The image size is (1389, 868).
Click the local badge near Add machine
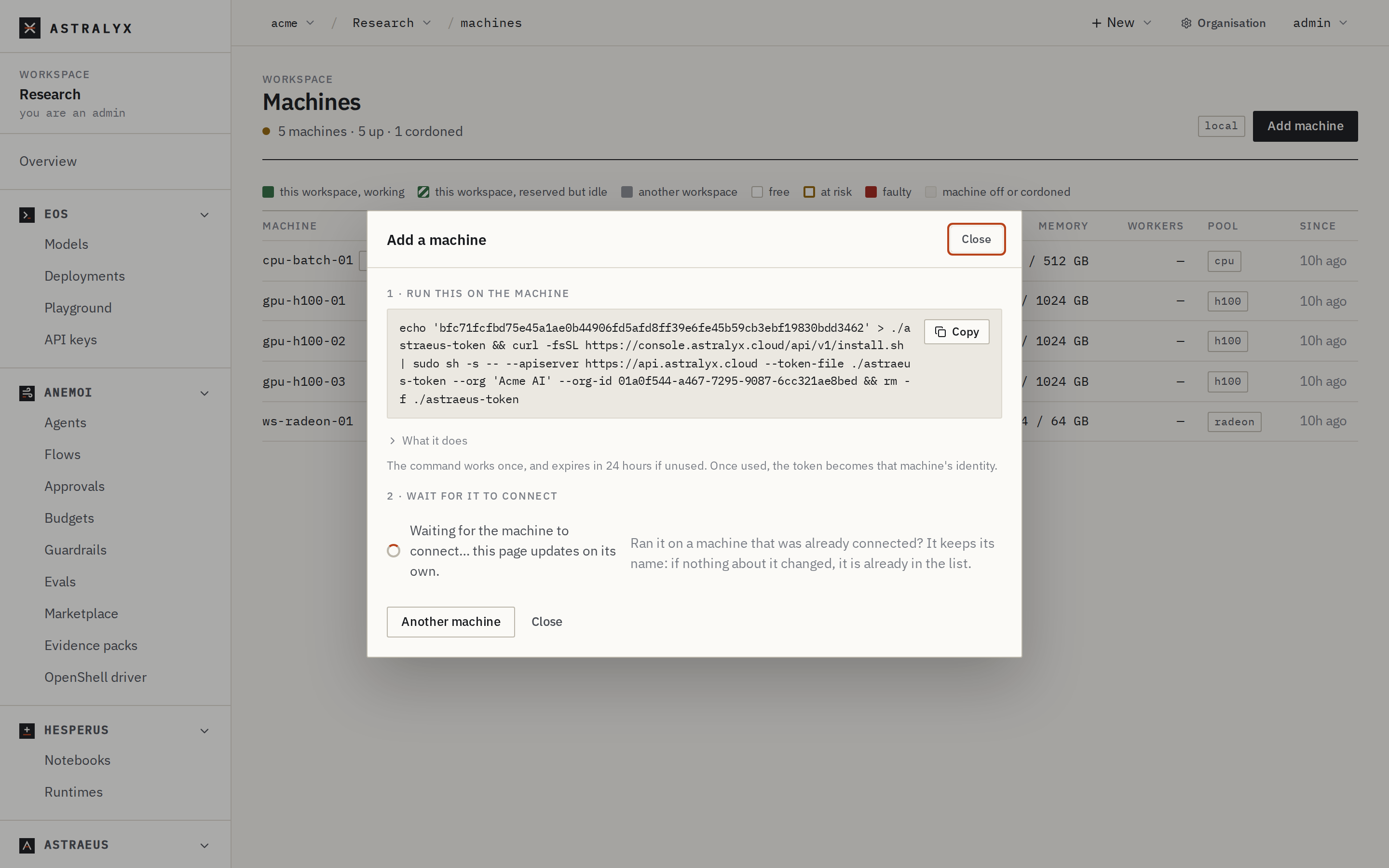pos(1221,126)
